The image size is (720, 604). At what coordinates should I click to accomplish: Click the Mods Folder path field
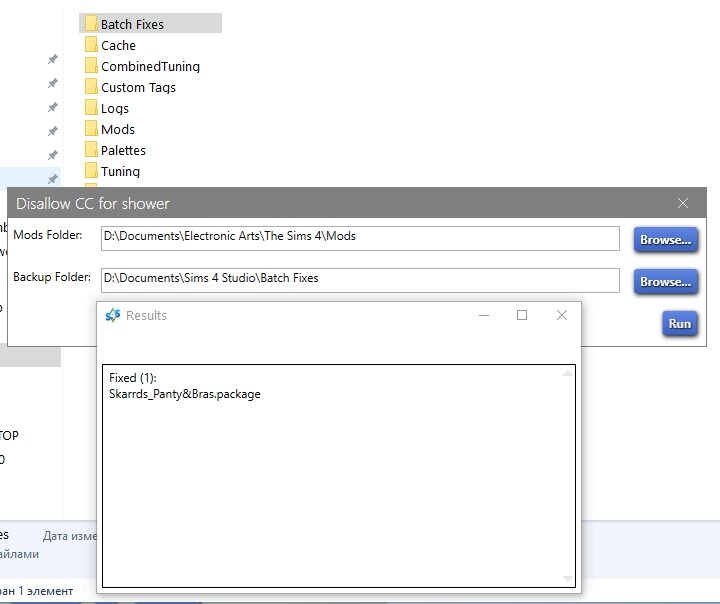(x=360, y=238)
